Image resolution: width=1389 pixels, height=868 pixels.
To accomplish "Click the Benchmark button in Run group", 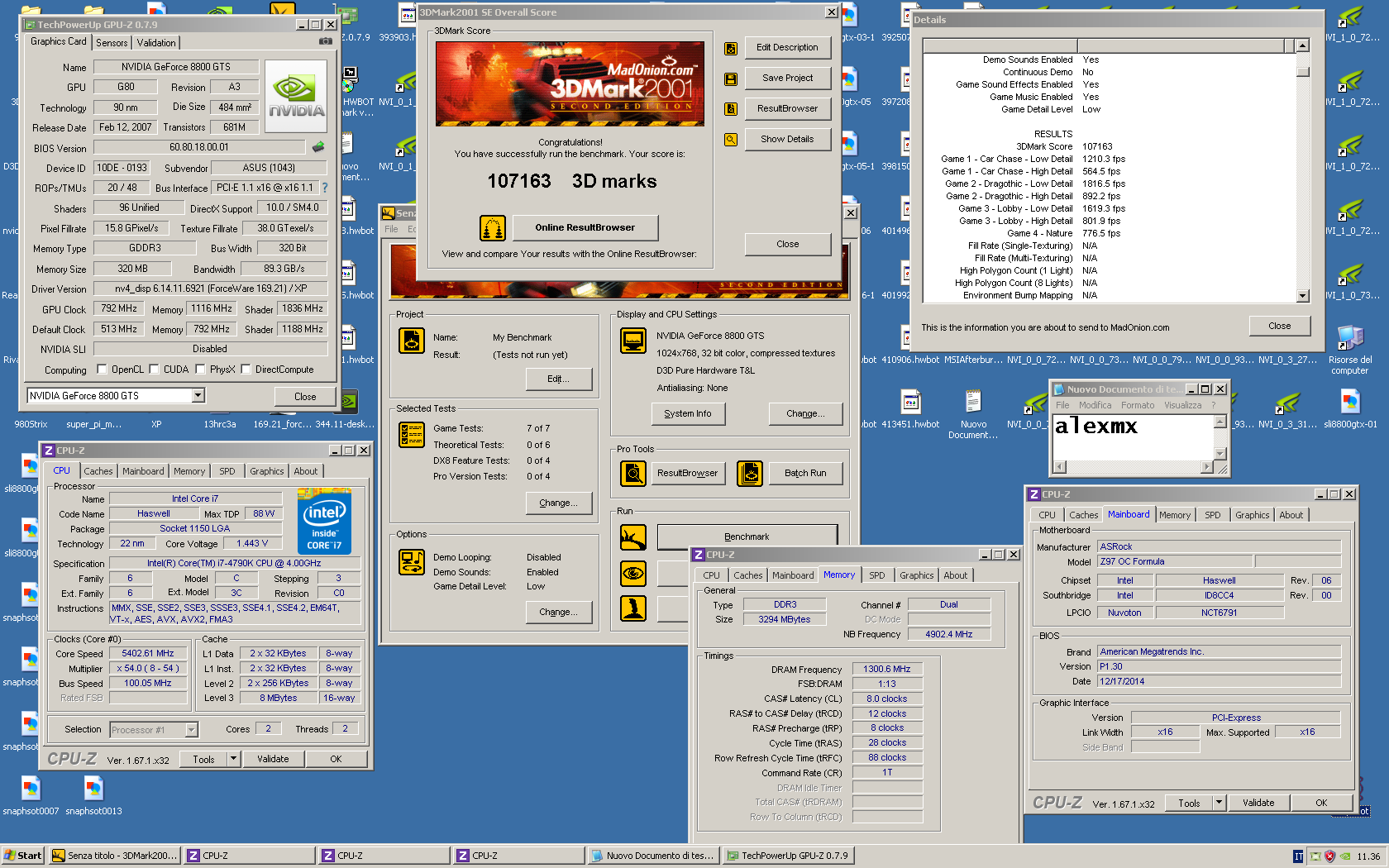I will (747, 537).
